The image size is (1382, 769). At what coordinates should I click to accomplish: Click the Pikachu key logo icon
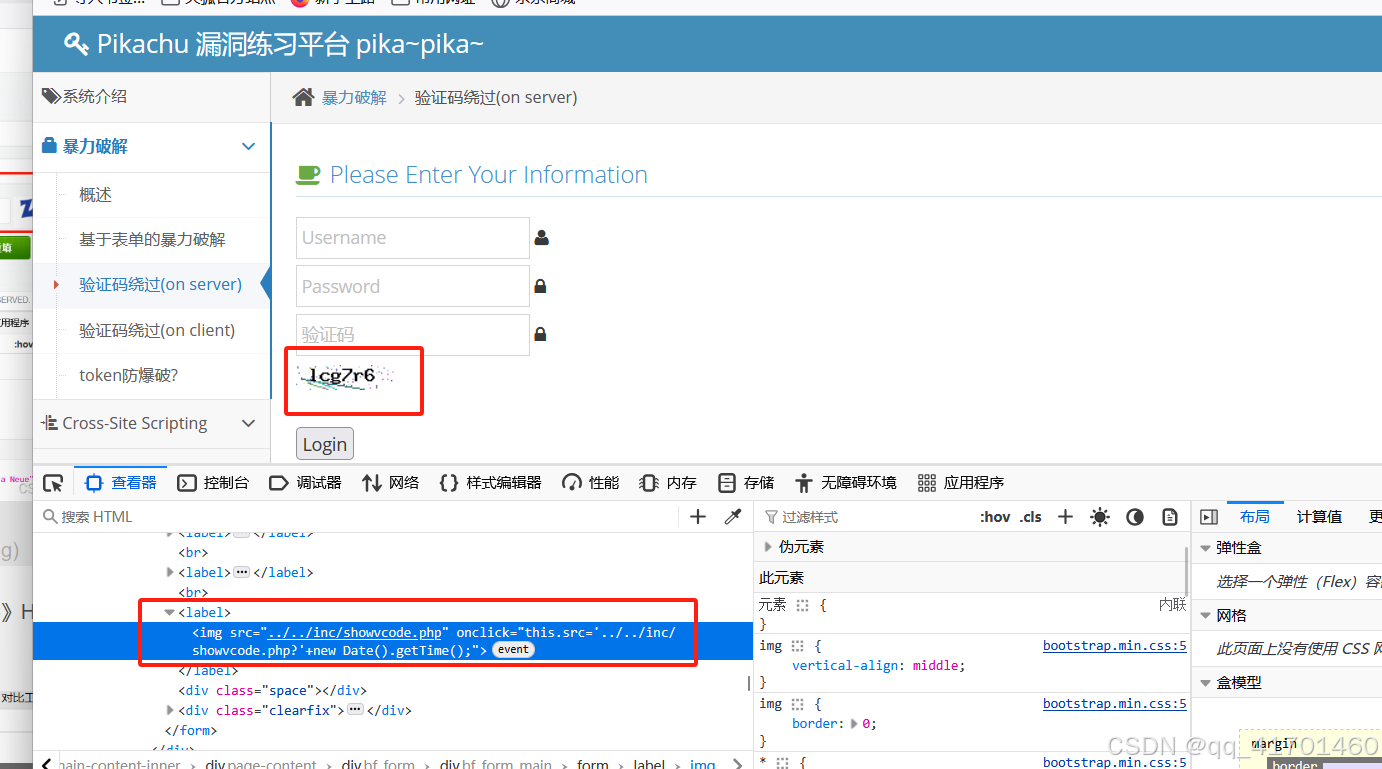[76, 44]
